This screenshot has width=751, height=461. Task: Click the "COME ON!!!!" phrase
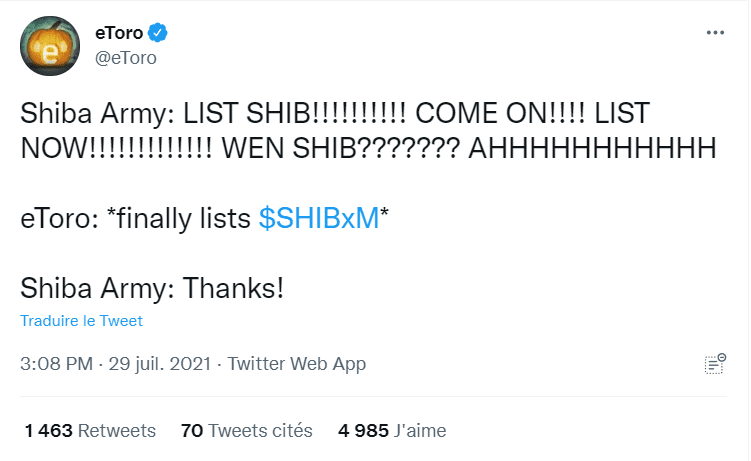tap(500, 113)
